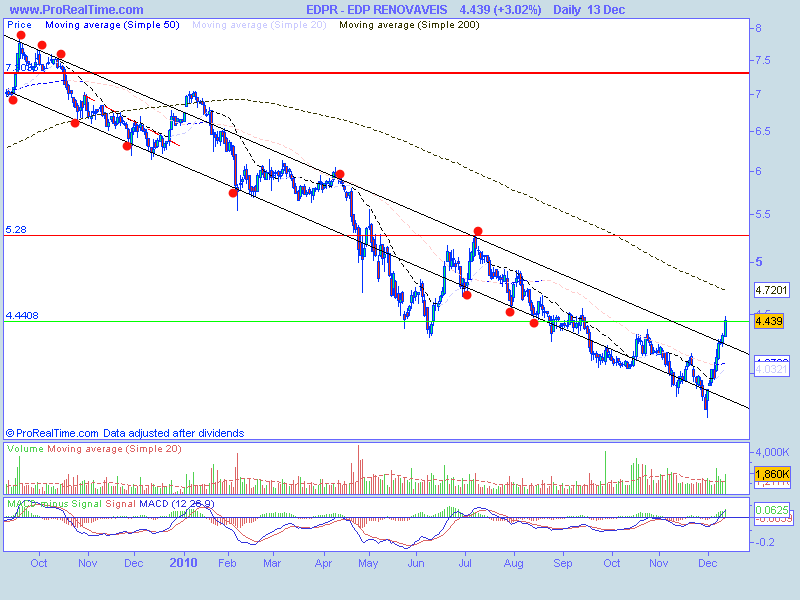Click the 8 value on the price axis
800x600 pixels.
point(759,28)
